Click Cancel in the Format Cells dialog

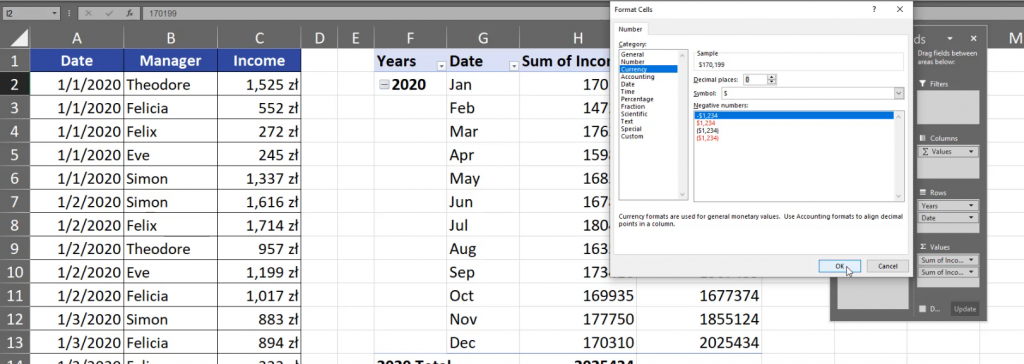click(888, 266)
